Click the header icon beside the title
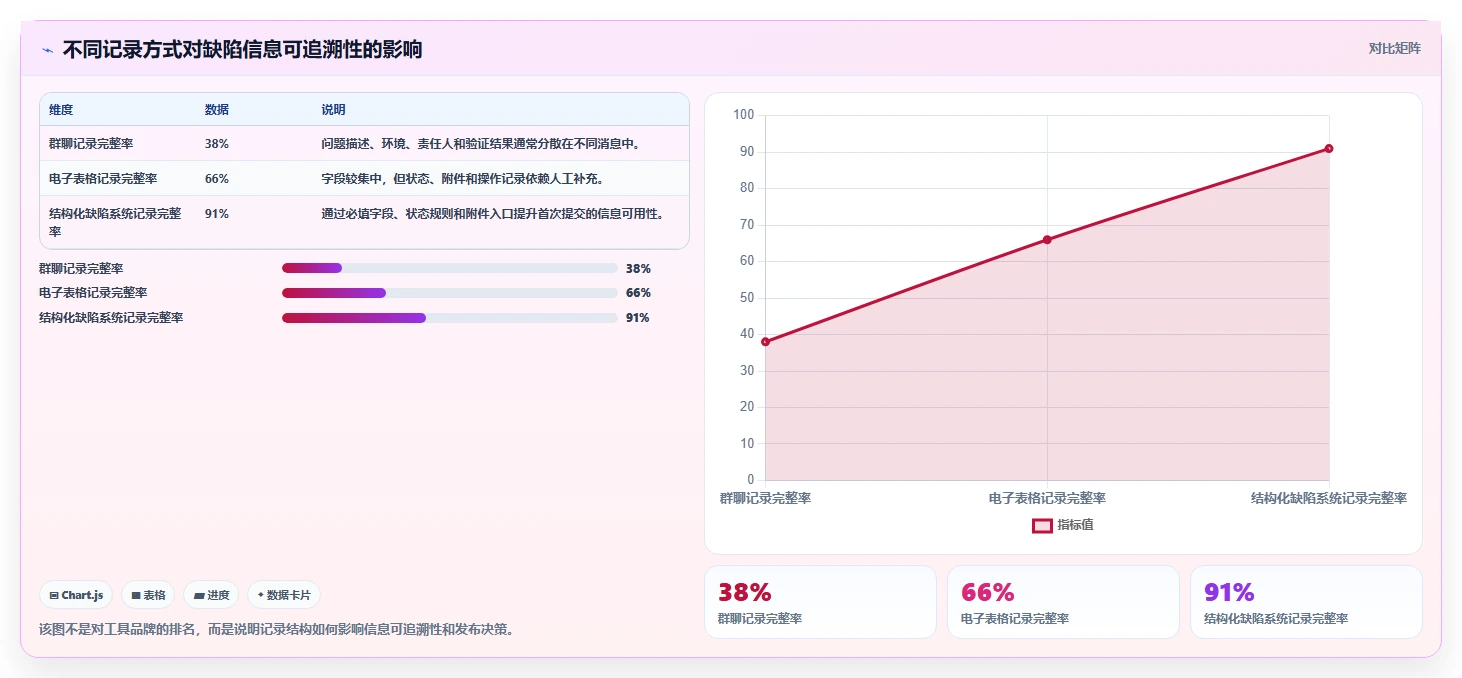The image size is (1462, 678). [x=47, y=50]
